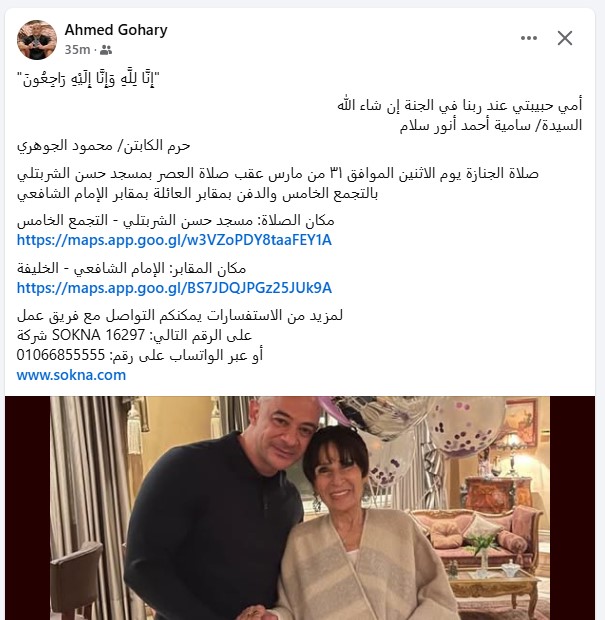Click the Ahmed Gohary name link

click(116, 30)
